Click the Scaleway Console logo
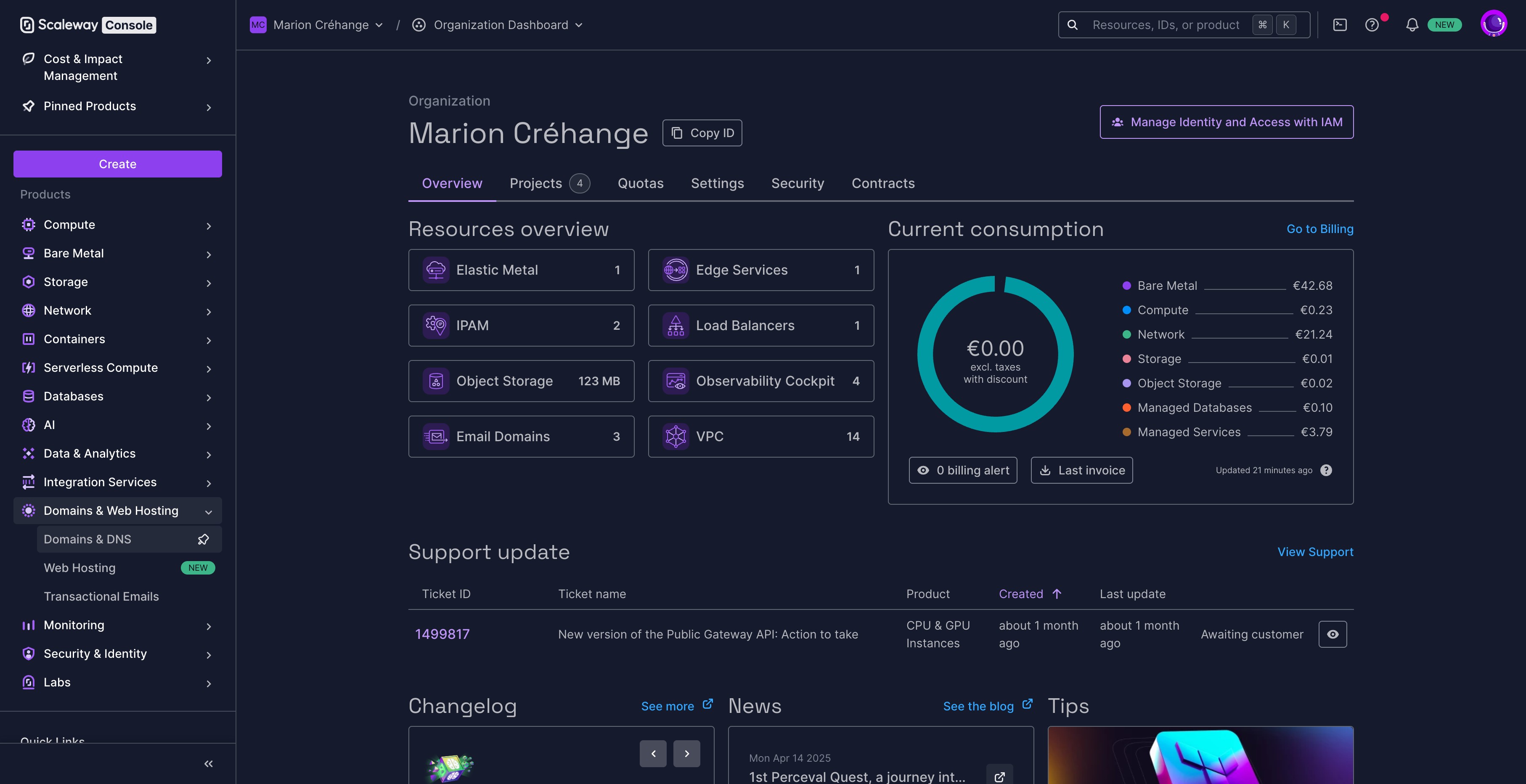The image size is (1526, 784). pyautogui.click(x=87, y=25)
